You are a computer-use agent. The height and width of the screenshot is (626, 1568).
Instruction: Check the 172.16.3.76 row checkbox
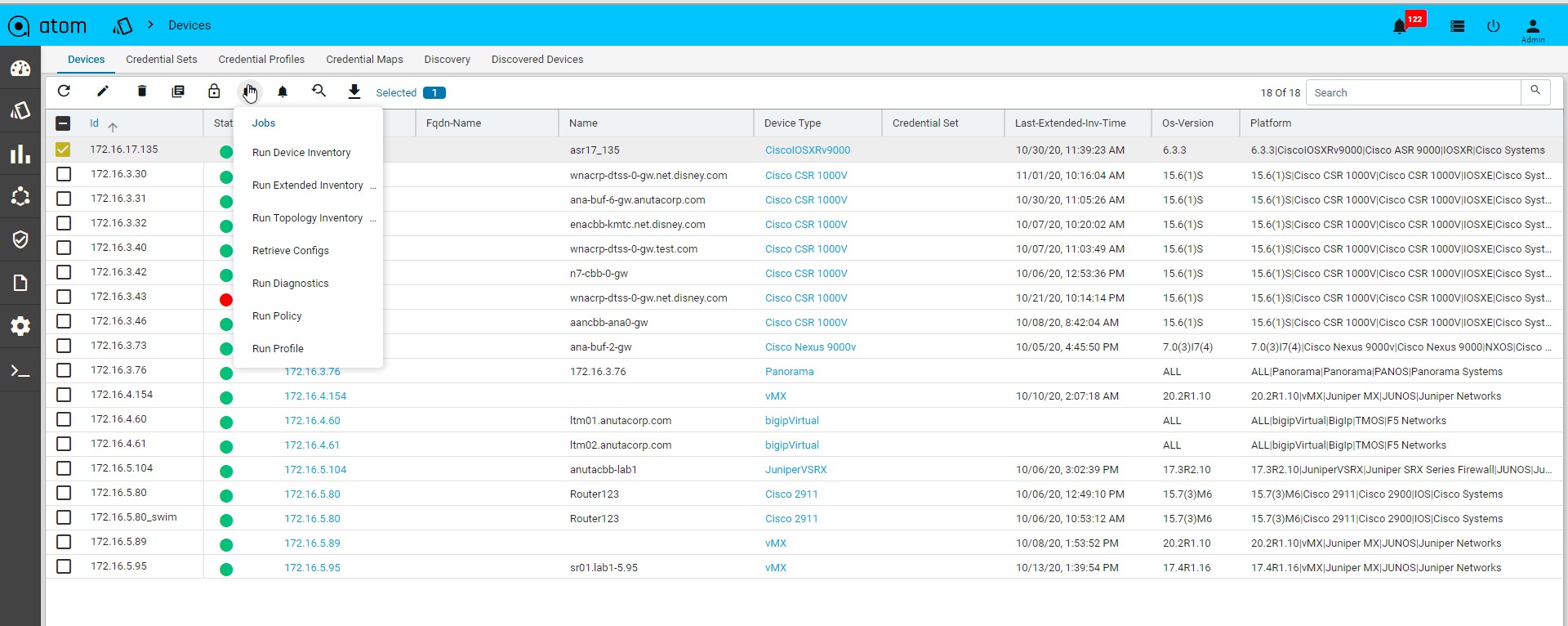tap(64, 370)
